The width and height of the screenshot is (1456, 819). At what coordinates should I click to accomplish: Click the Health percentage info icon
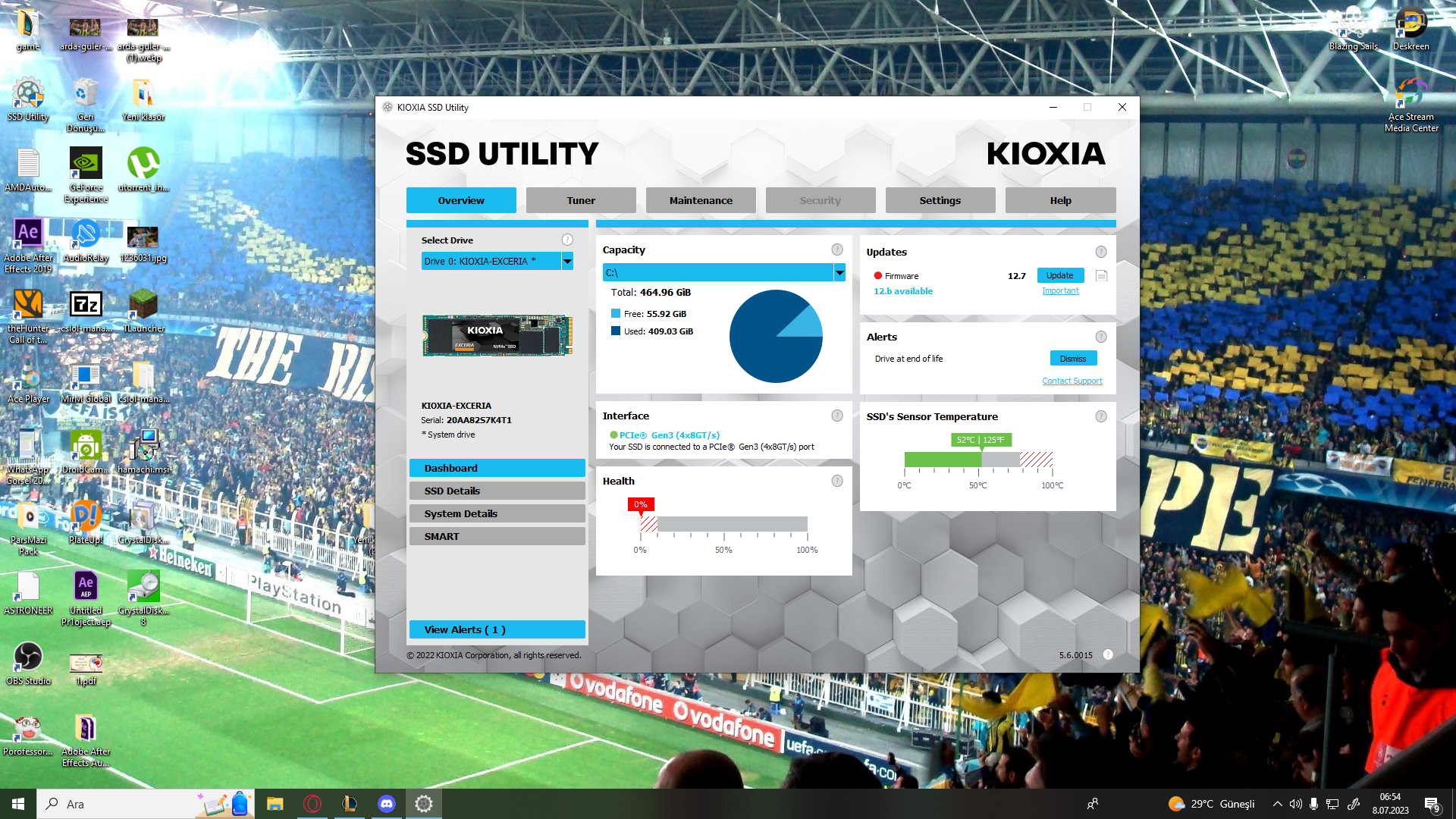[x=837, y=480]
